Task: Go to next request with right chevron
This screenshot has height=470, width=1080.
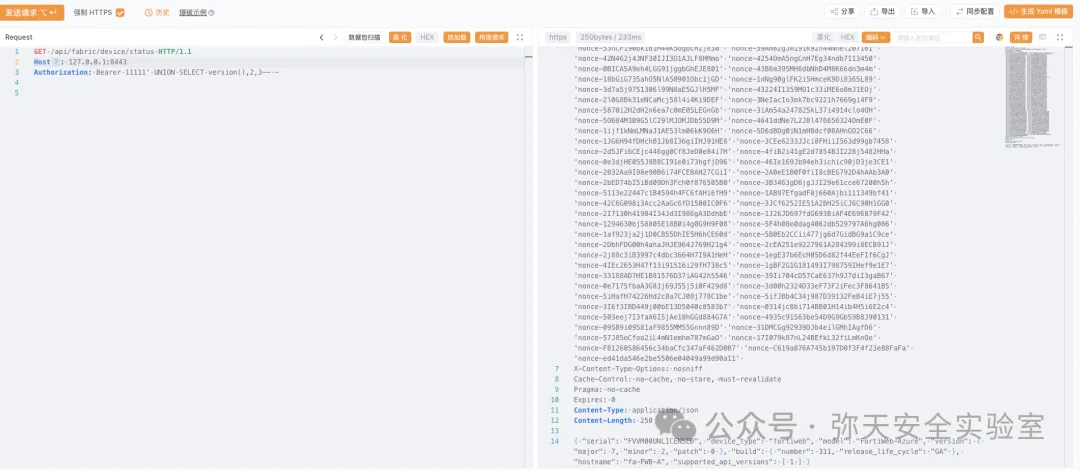Action: [x=335, y=37]
